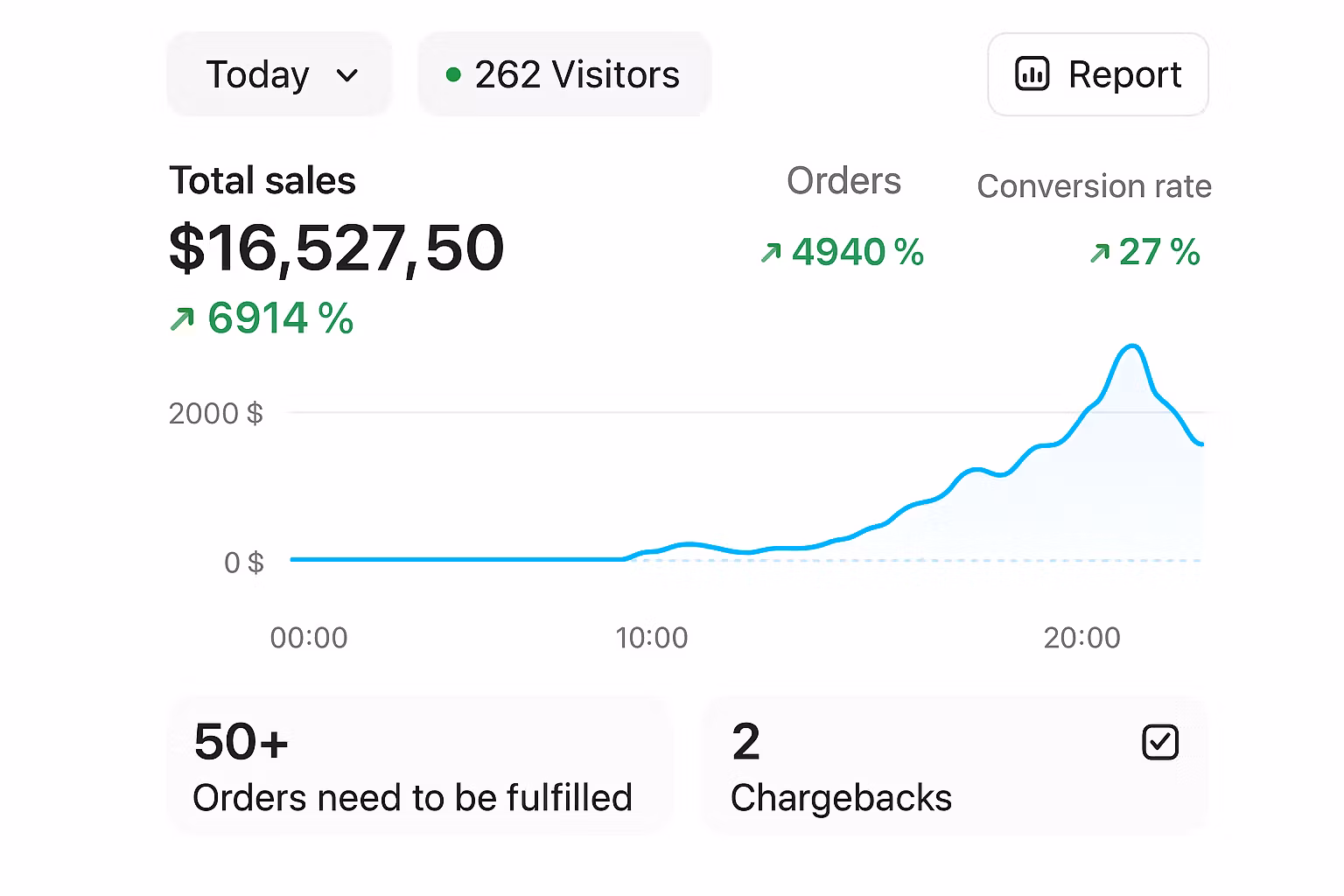Toggle the Chargebacks checkbox icon
The height and width of the screenshot is (896, 1344).
[x=1160, y=742]
